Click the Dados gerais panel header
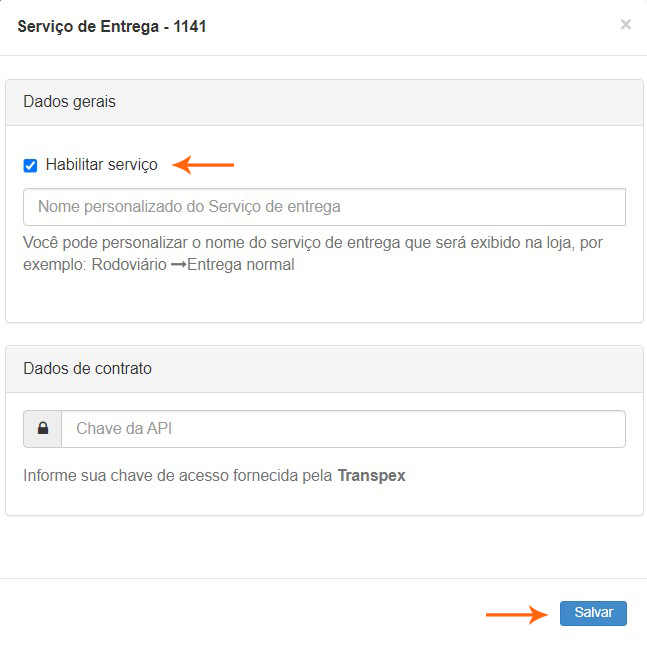 point(324,102)
